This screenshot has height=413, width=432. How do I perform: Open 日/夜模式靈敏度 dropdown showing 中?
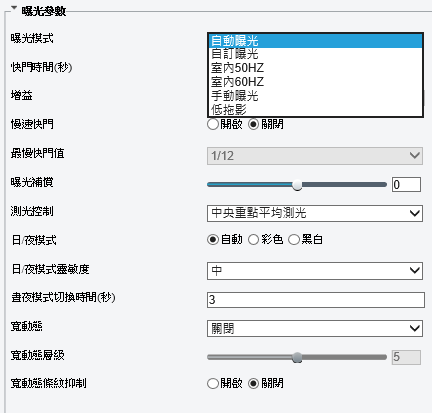coord(315,271)
